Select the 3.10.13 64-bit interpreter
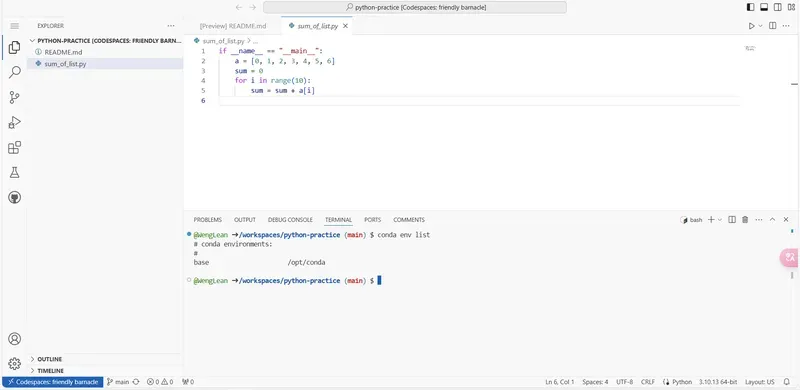This screenshot has width=800, height=390. [718, 382]
